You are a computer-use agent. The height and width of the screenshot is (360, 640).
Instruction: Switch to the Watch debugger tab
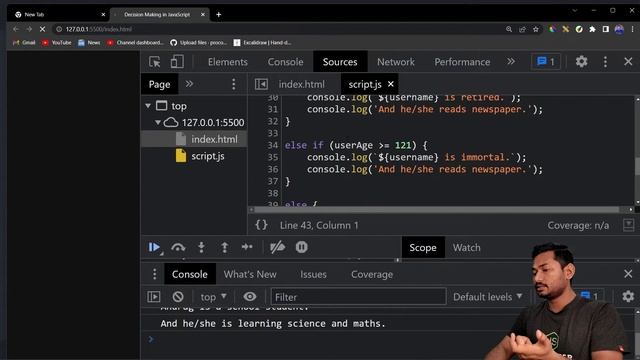pos(467,247)
